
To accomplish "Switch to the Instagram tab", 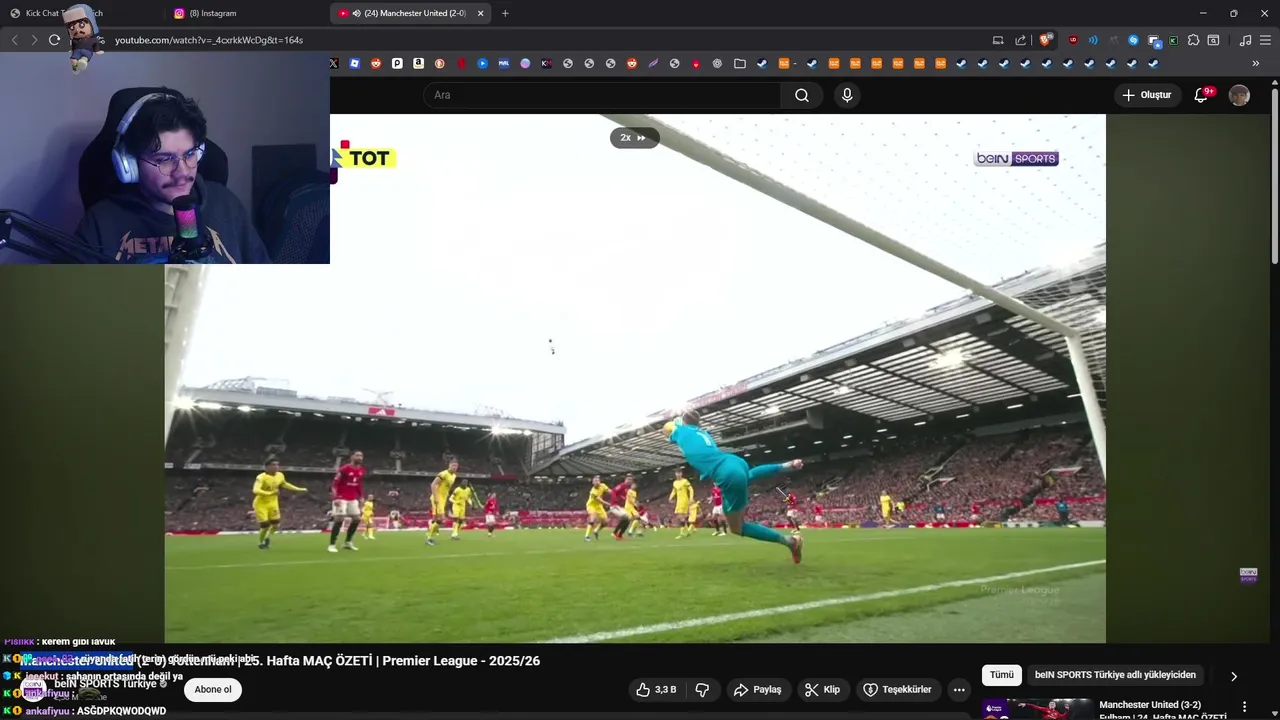I will 247,13.
